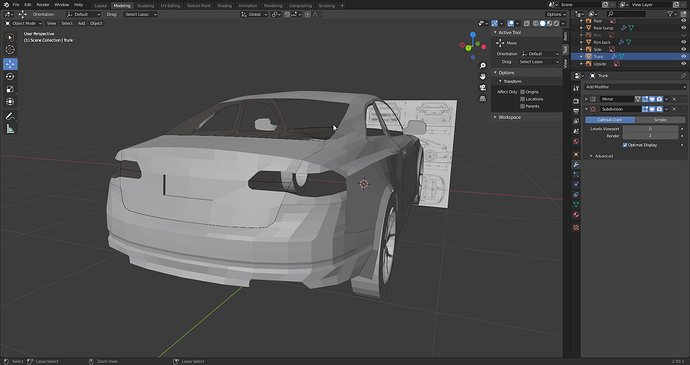Click the pan view hand icon
This screenshot has width=690, height=365.
coord(483,77)
